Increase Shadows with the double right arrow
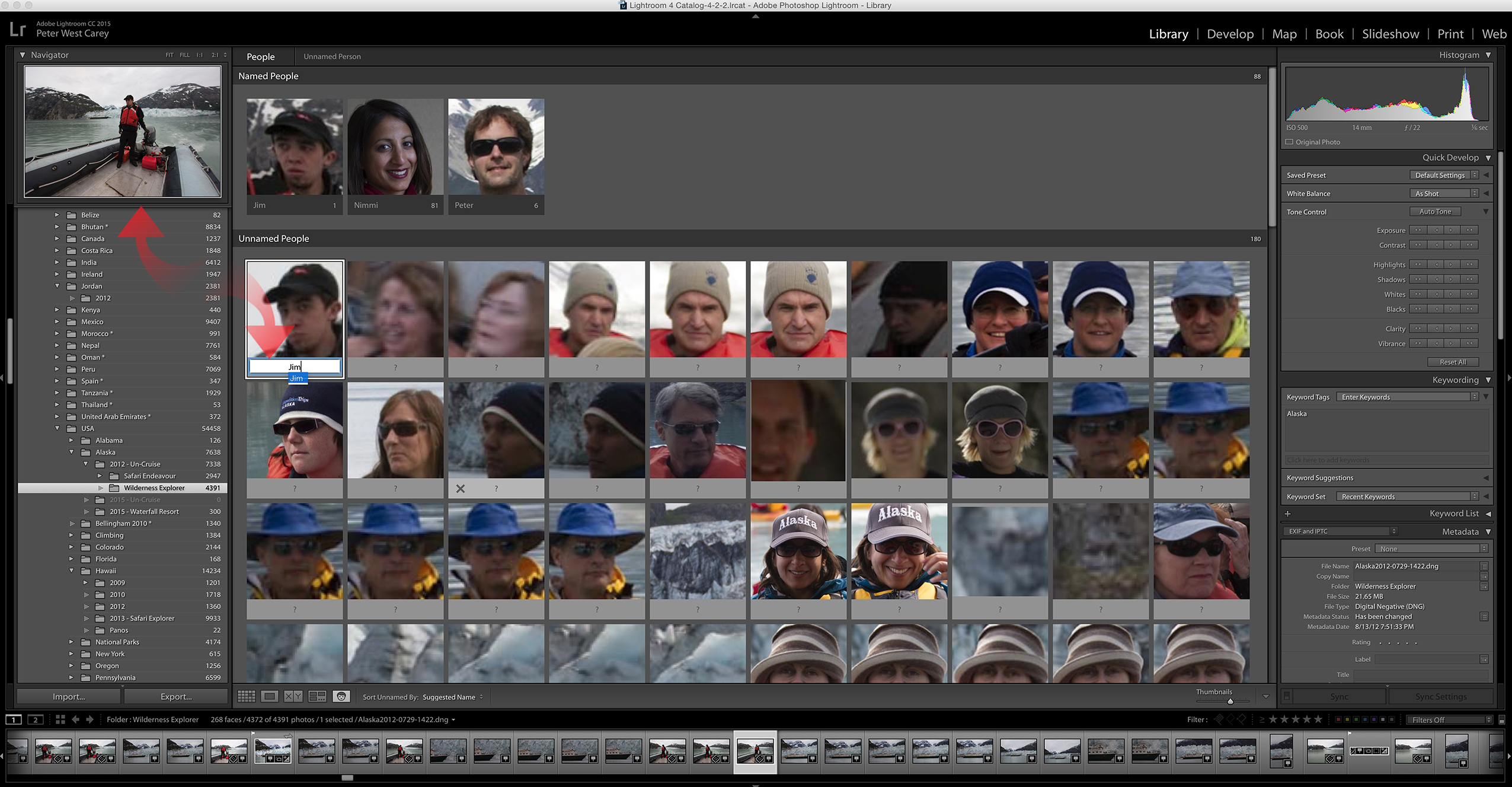 (x=1469, y=279)
